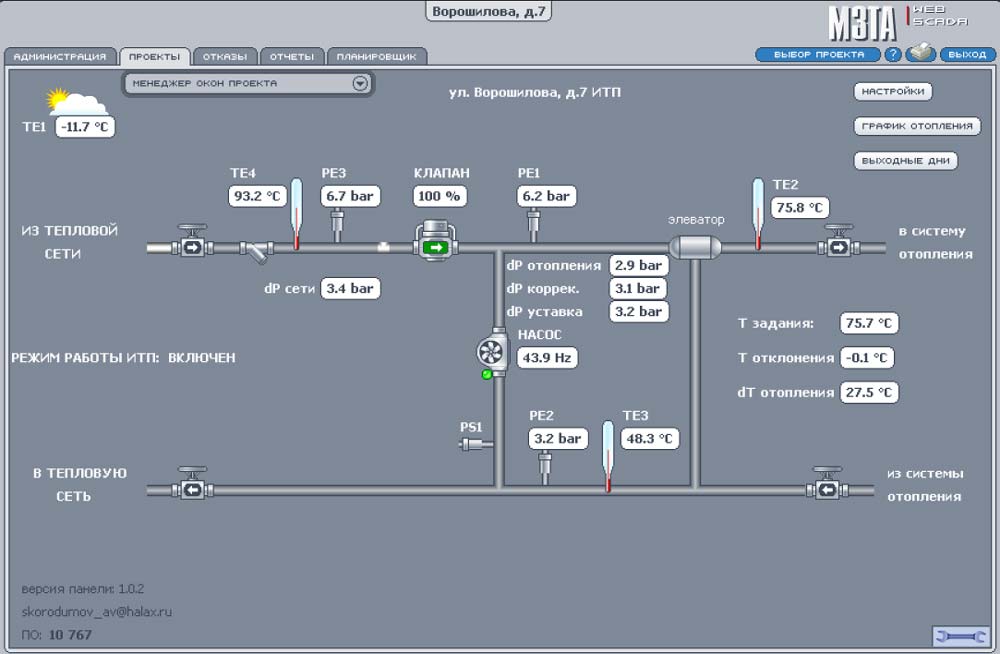Click the НАСОС pump icon
The height and width of the screenshot is (654, 1000).
[492, 352]
